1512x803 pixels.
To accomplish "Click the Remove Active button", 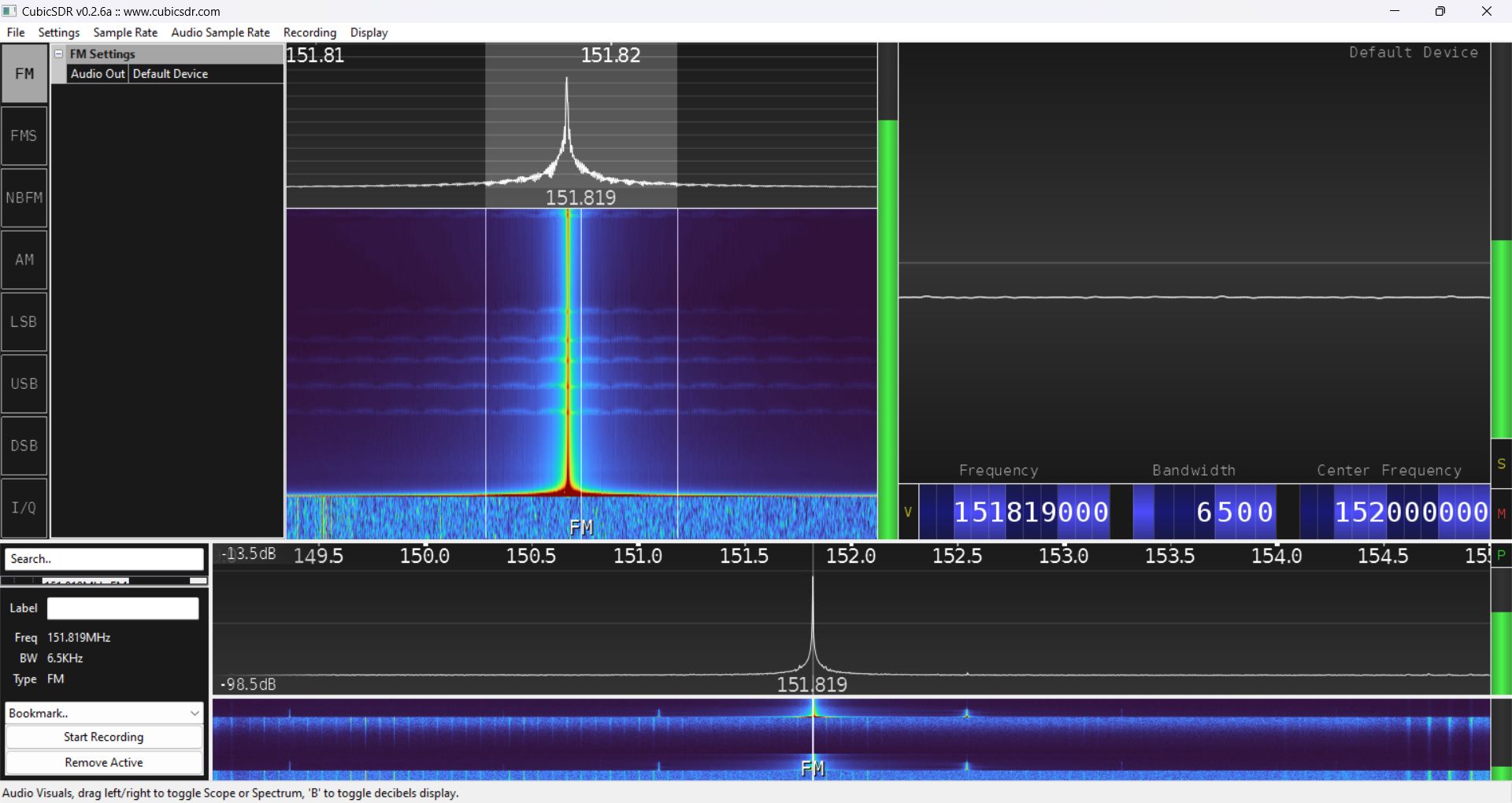I will 104,763.
